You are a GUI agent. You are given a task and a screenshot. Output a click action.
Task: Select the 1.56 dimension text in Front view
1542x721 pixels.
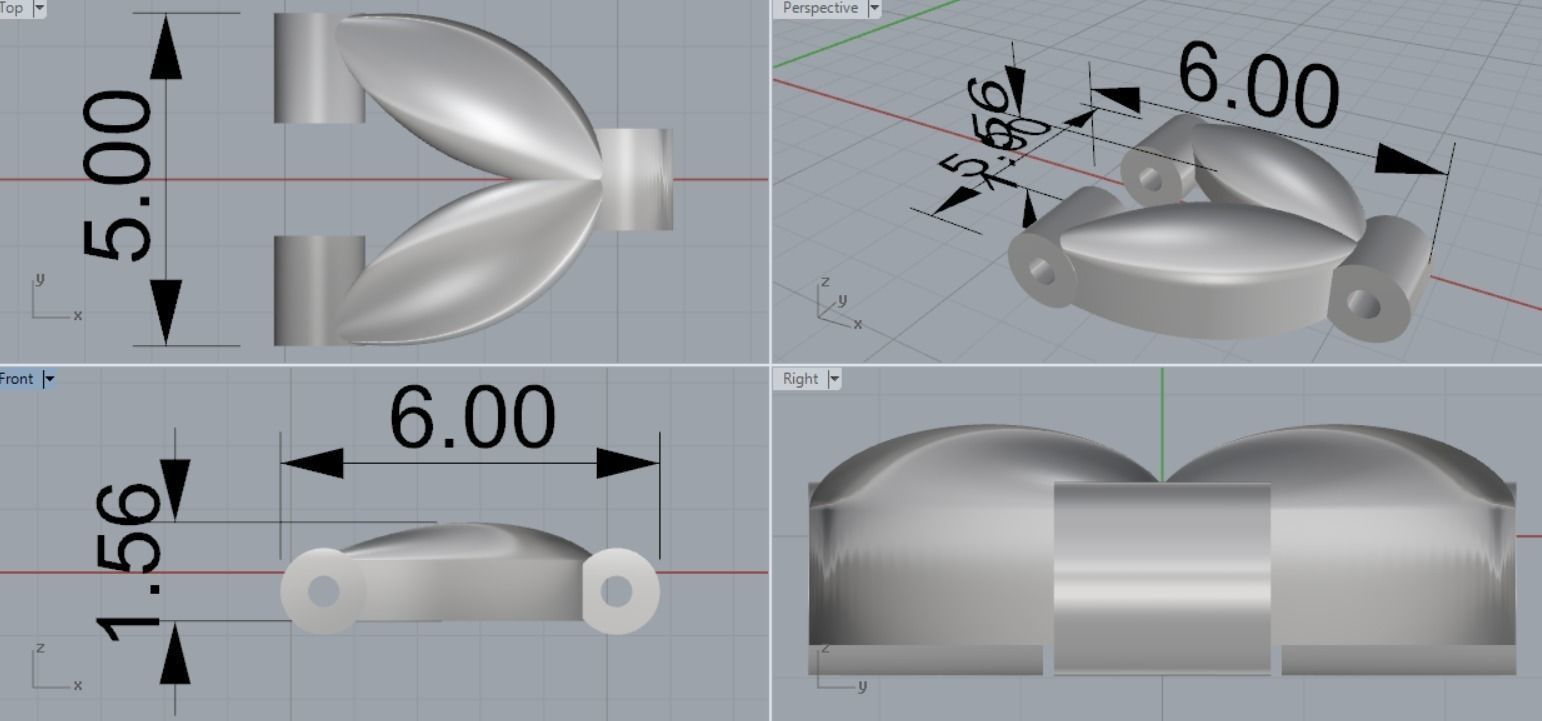[x=128, y=562]
